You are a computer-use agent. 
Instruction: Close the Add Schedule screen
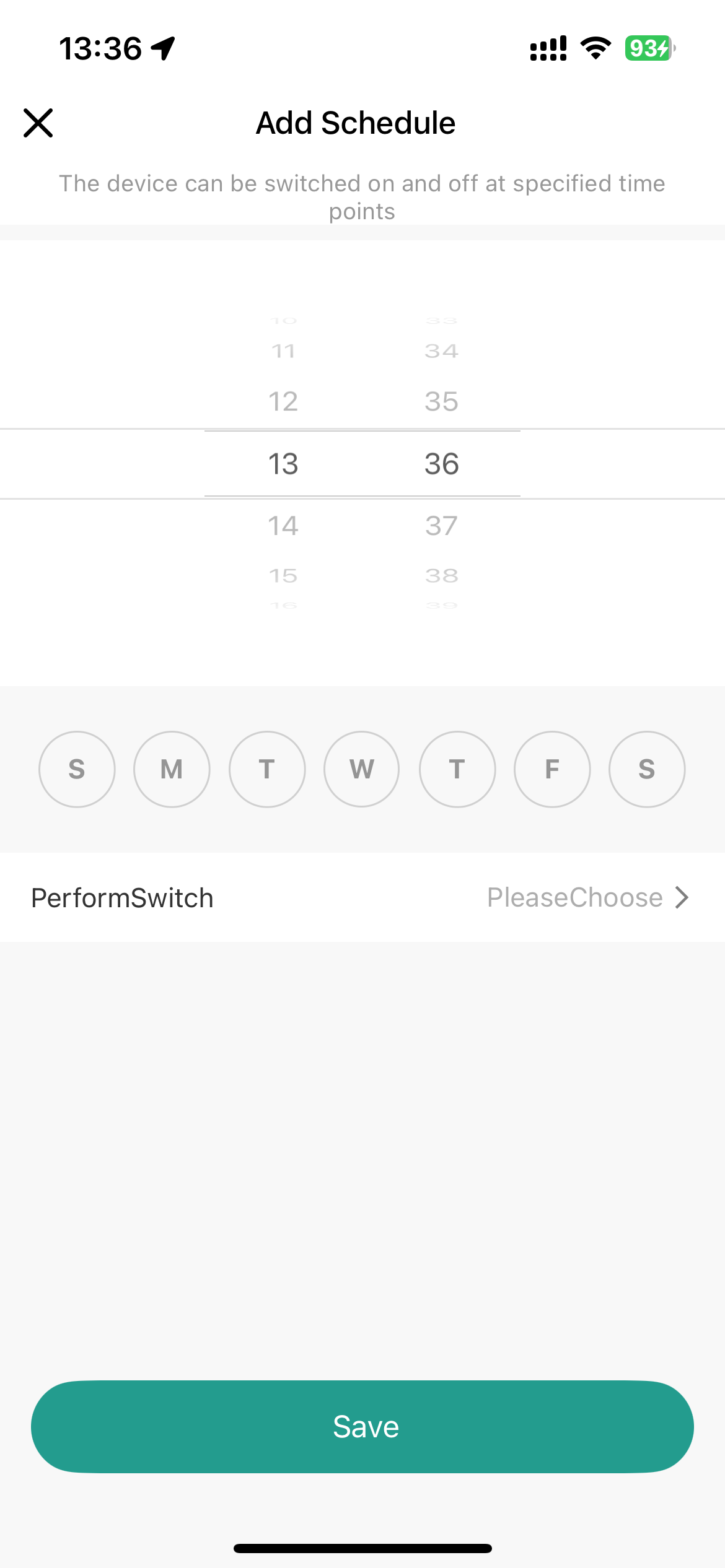click(38, 123)
